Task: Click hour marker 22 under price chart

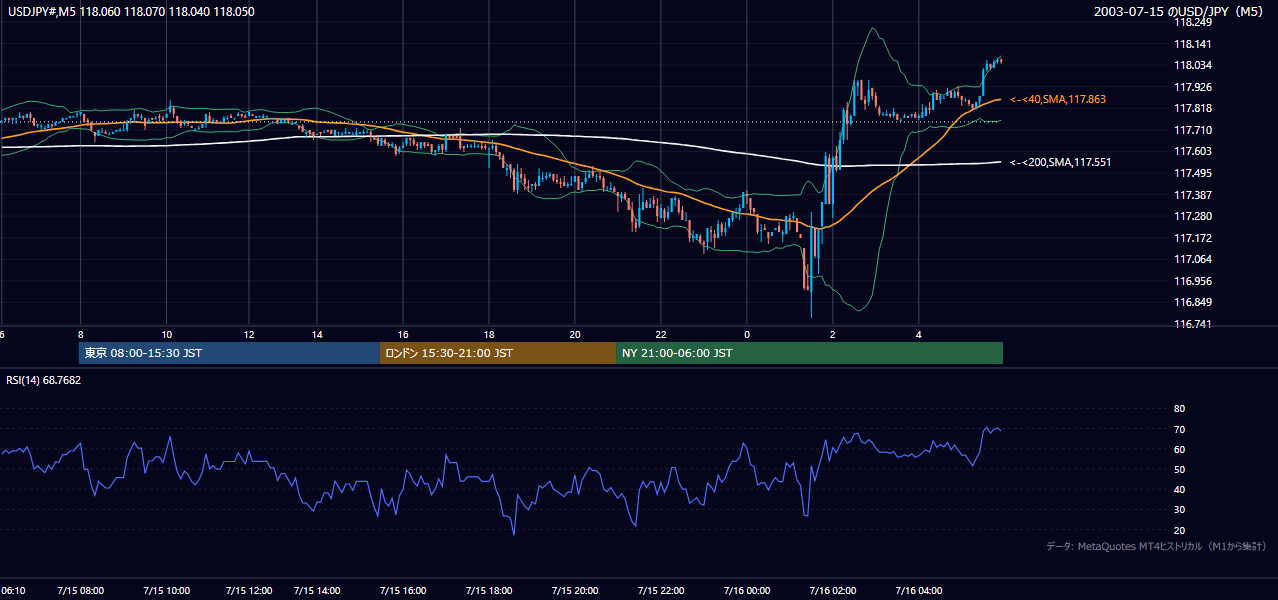Action: [661, 334]
